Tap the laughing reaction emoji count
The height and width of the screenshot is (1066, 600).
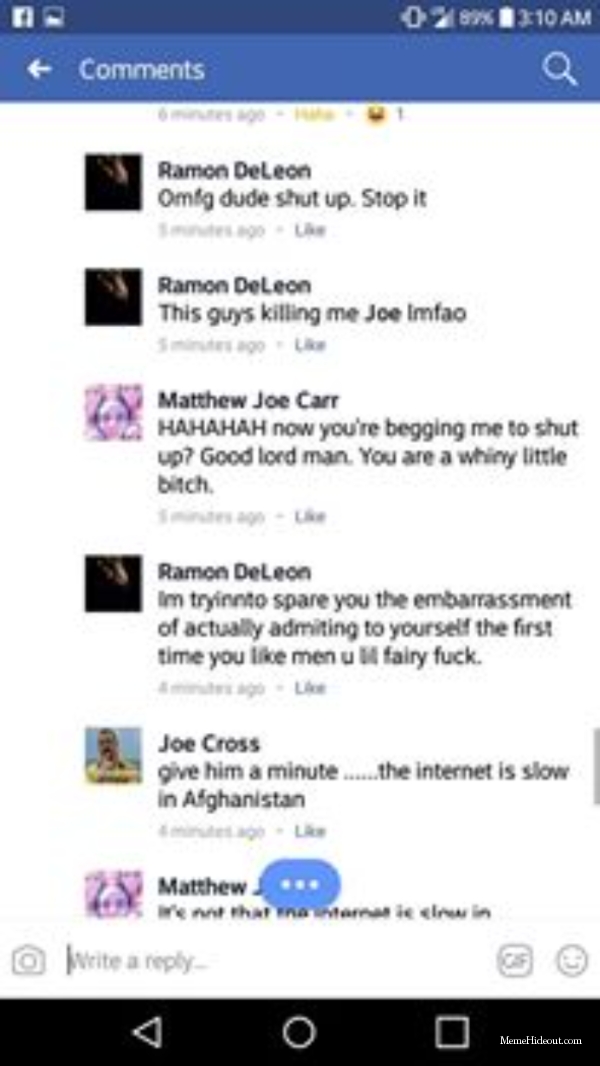tap(384, 116)
